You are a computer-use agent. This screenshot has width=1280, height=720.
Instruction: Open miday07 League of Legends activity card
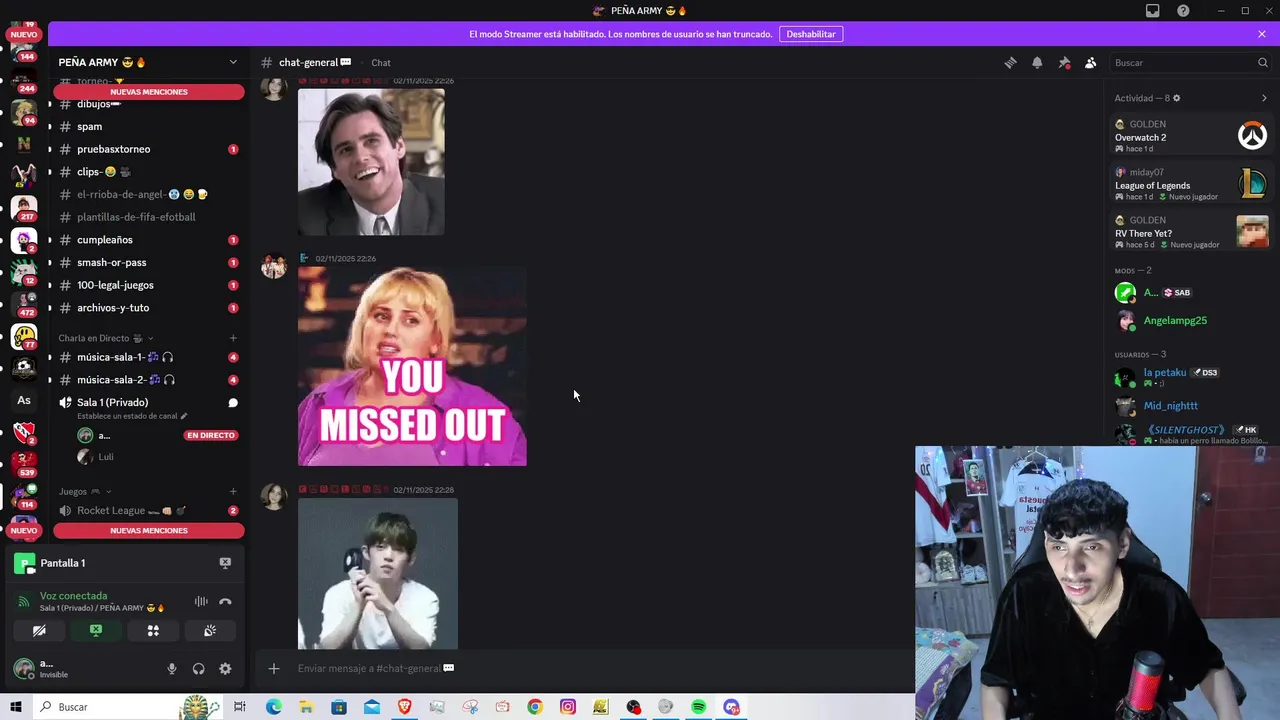coord(1191,184)
